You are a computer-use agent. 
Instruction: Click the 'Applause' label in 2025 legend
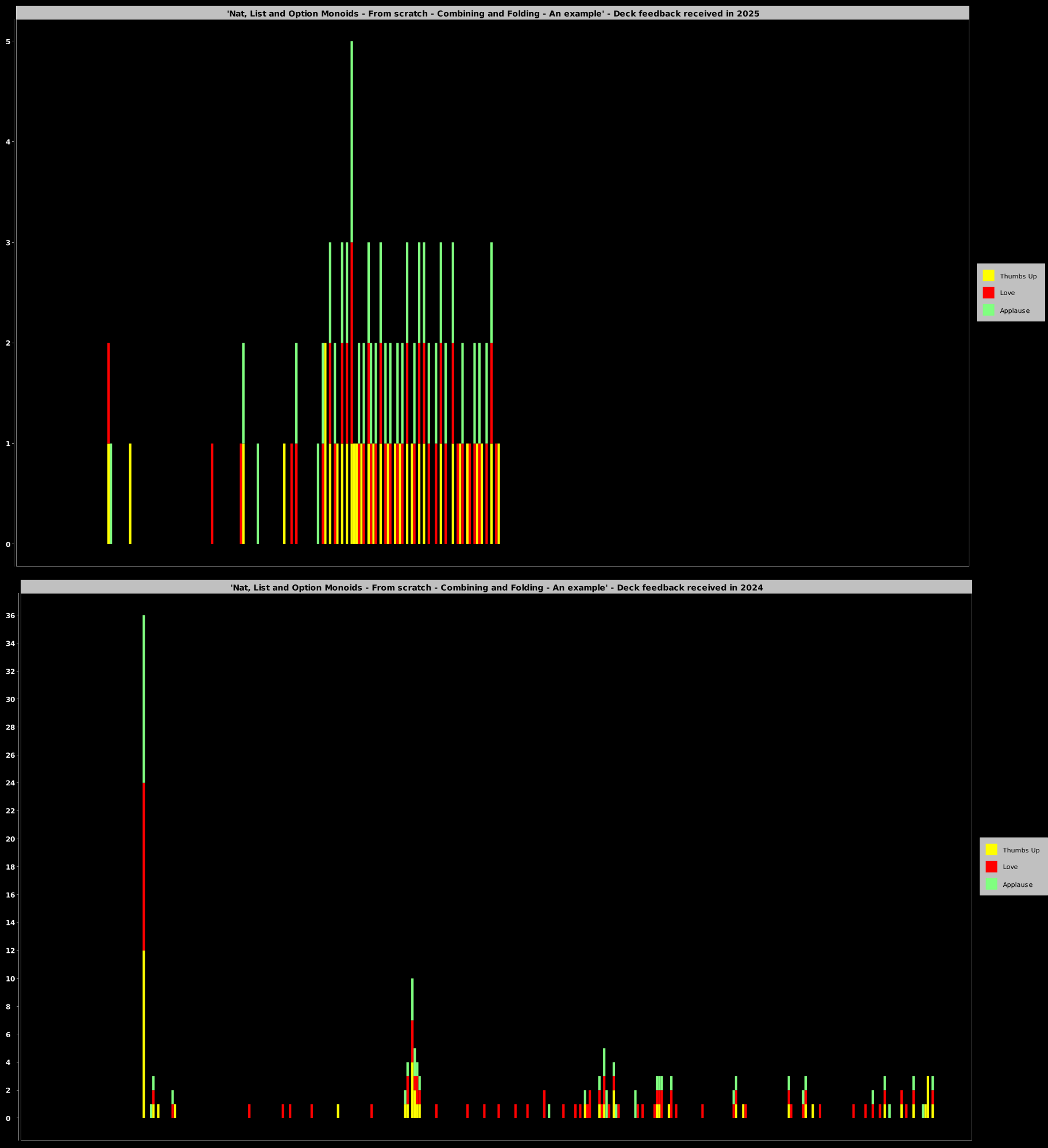point(1014,311)
